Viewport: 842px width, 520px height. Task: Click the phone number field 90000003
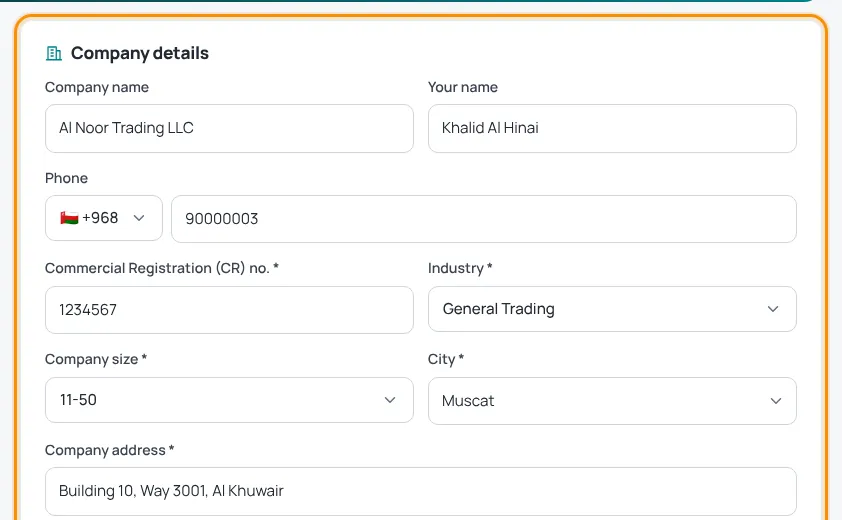coord(484,219)
